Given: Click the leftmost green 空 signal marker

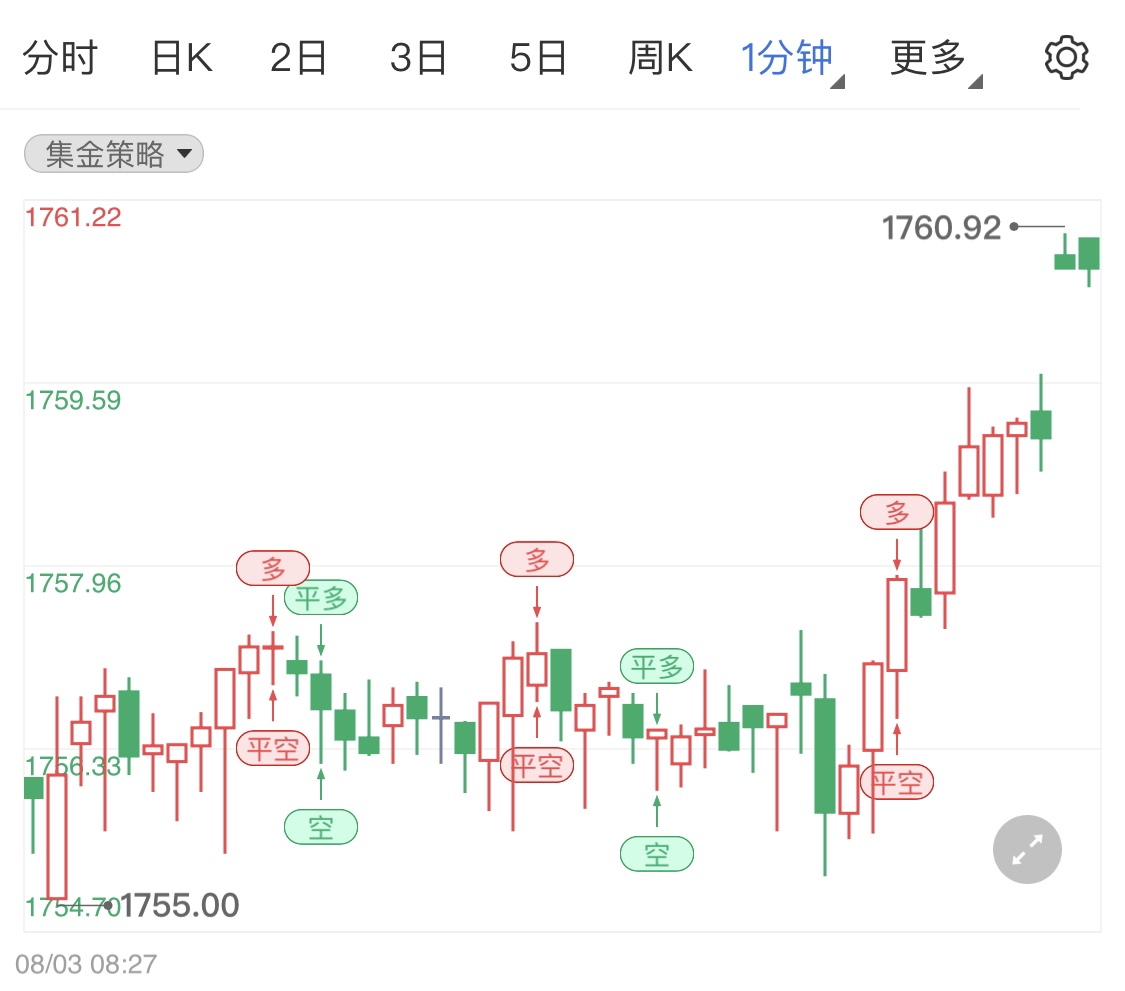Looking at the screenshot, I should 321,827.
